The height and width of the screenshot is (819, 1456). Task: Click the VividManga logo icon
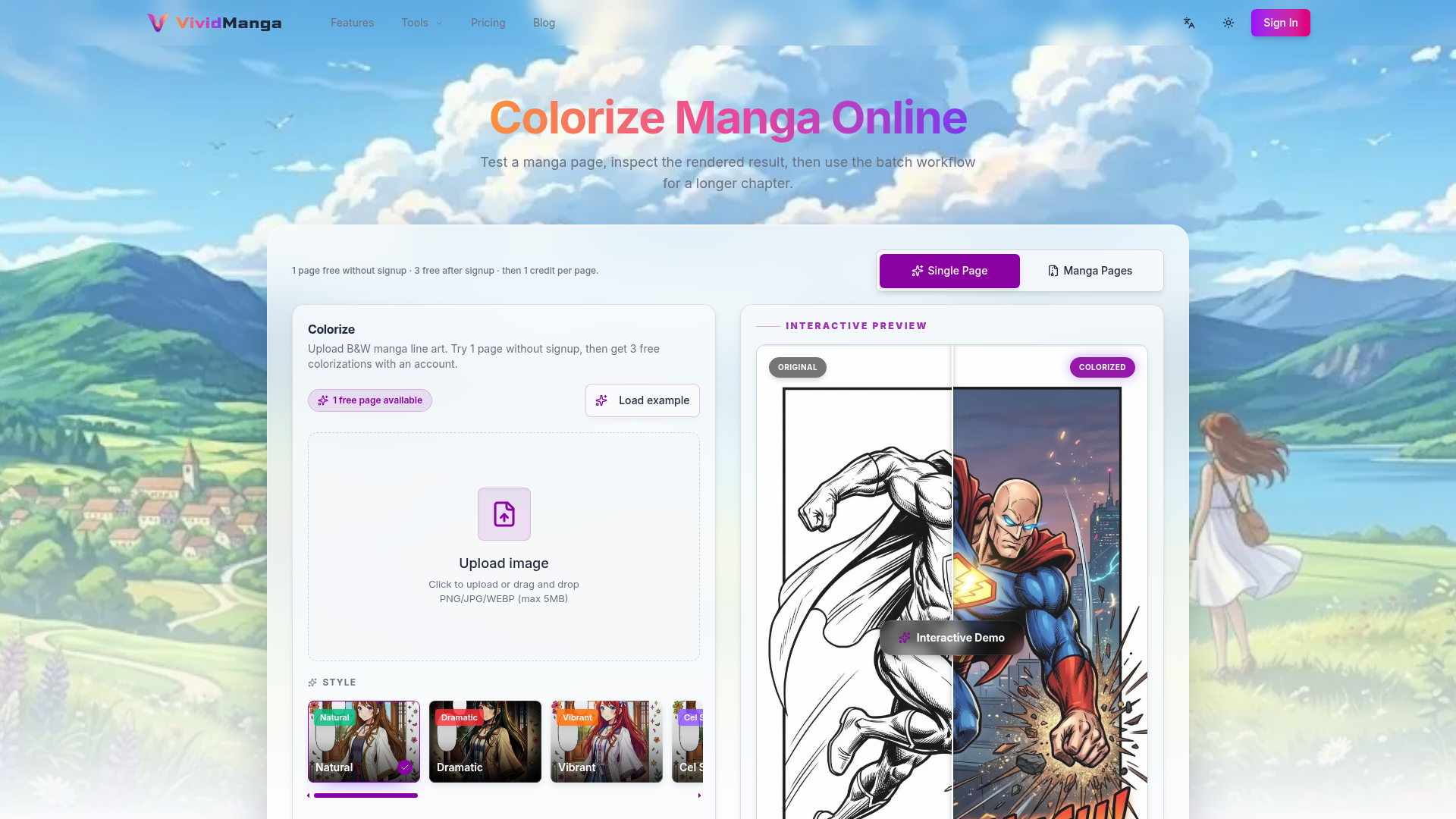point(158,23)
